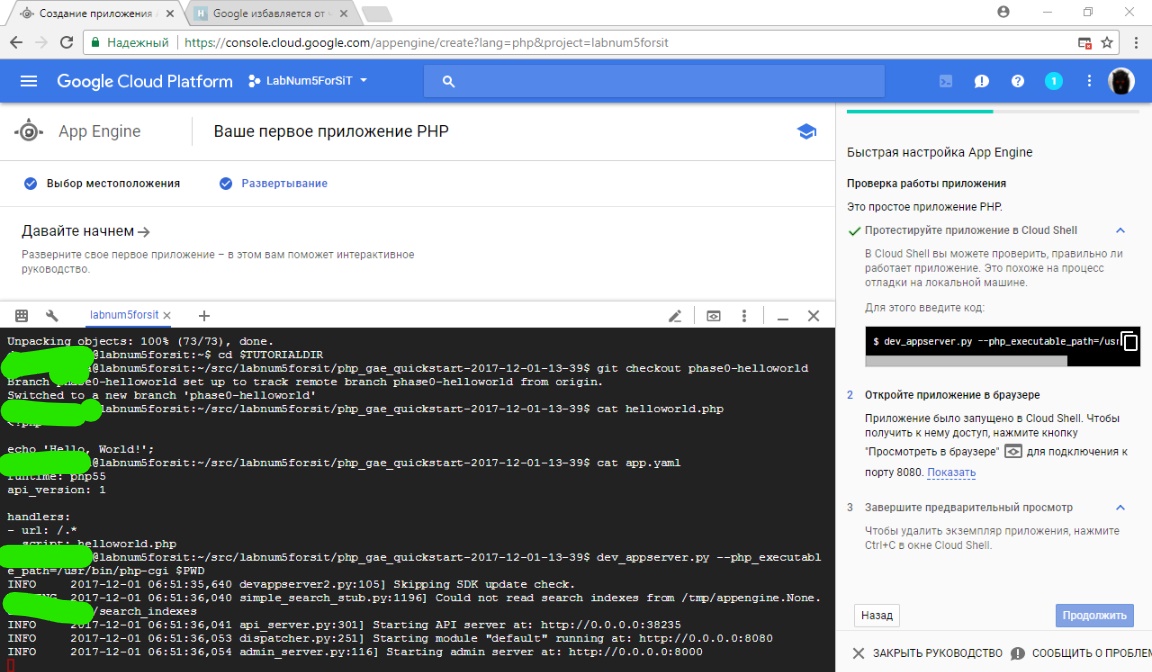Open the Cloud Shell keyboard grid icon
The height and width of the screenshot is (672, 1152).
pos(21,315)
